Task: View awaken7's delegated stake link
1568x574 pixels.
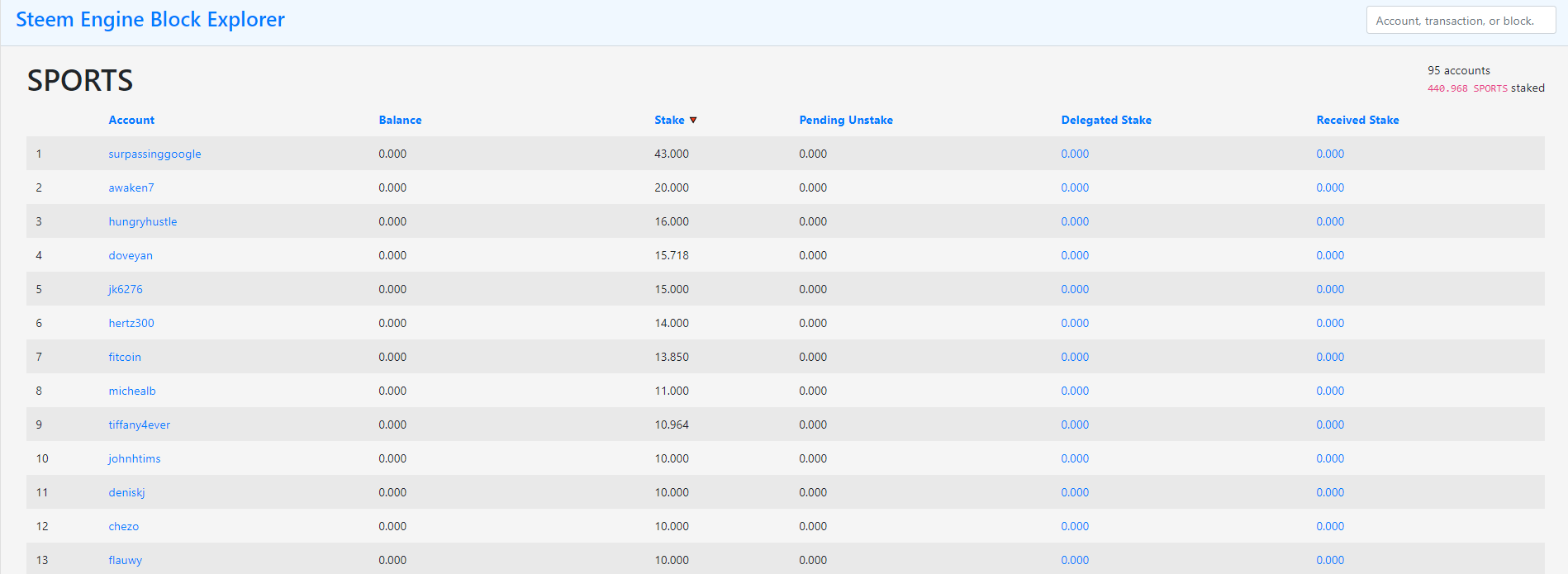Action: pos(1075,187)
